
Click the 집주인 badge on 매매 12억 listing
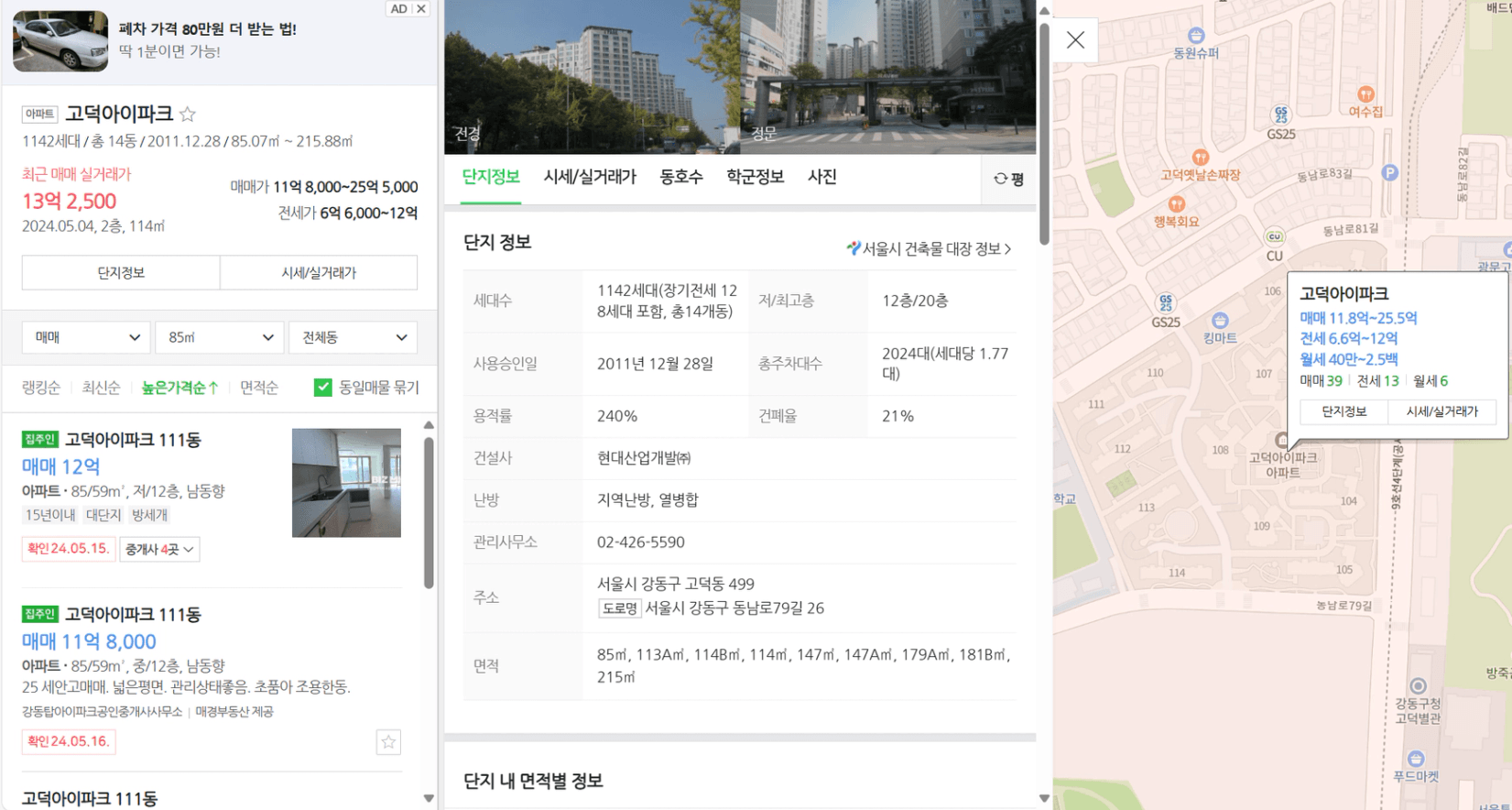(40, 440)
